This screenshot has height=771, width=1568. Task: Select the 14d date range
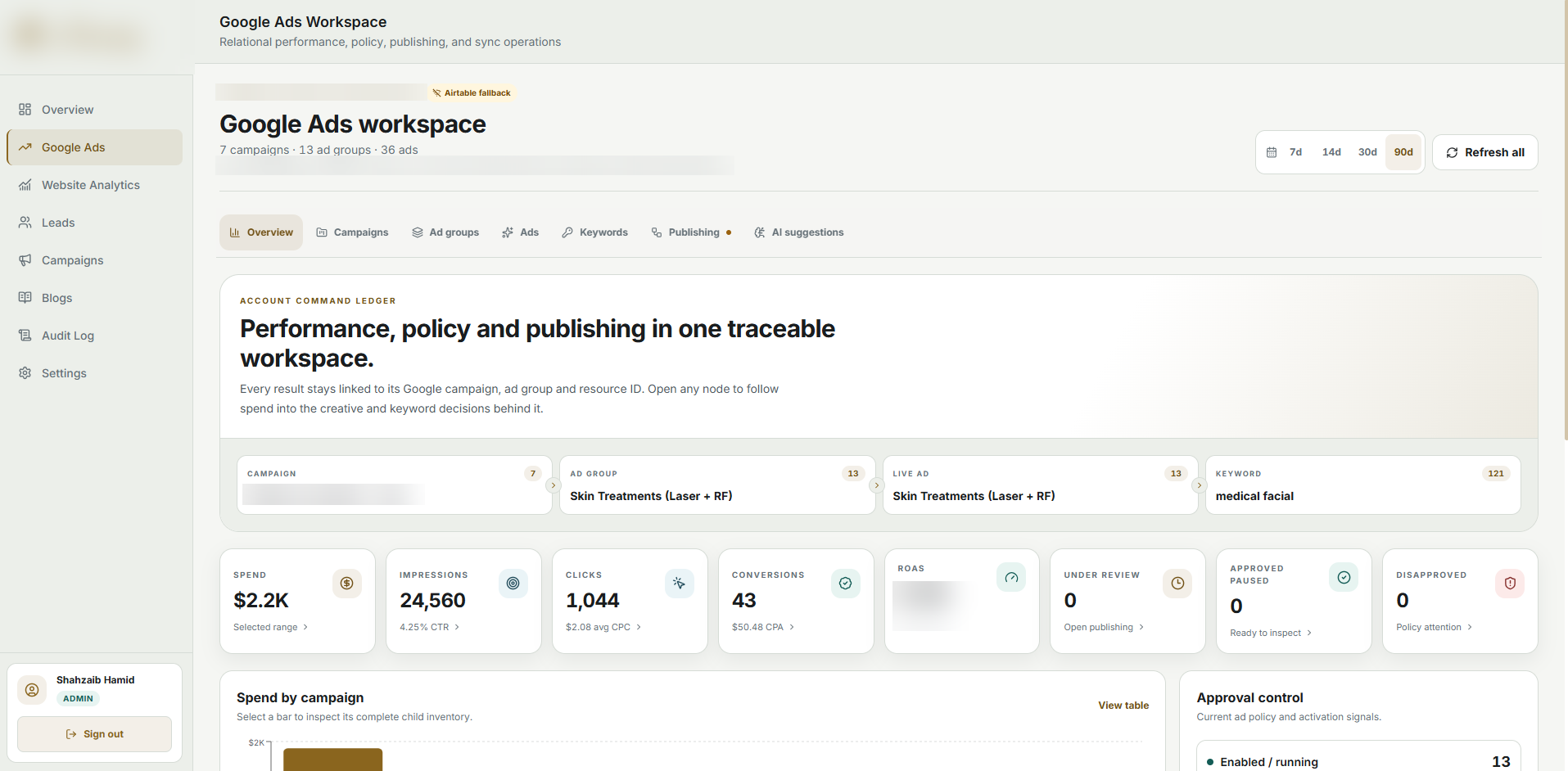pos(1331,152)
